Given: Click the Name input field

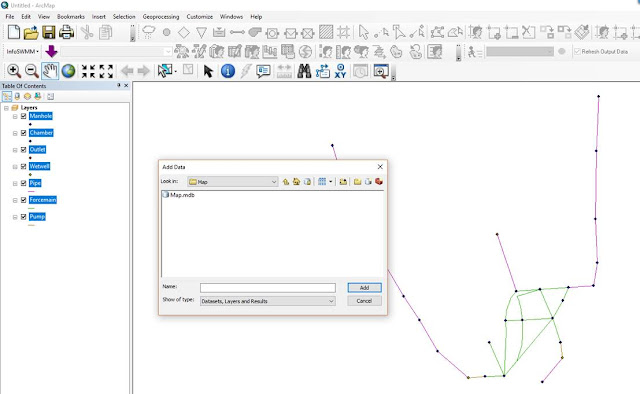Looking at the screenshot, I should 268,288.
